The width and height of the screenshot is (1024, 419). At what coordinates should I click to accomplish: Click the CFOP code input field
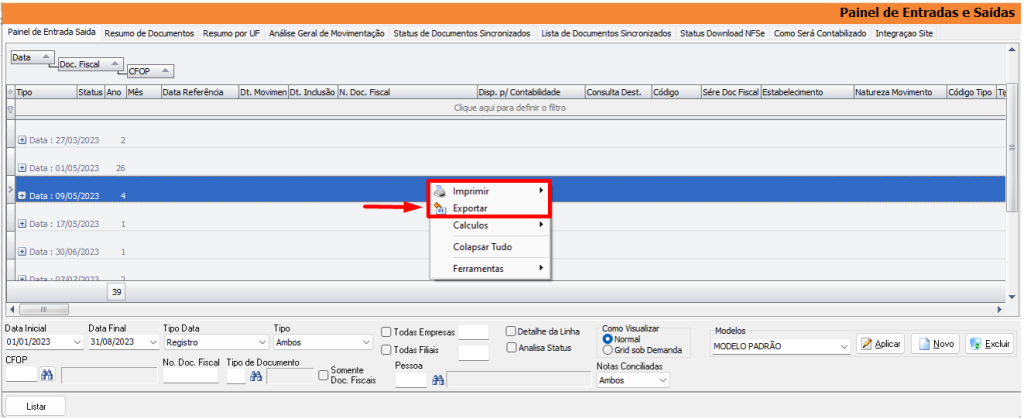22,375
